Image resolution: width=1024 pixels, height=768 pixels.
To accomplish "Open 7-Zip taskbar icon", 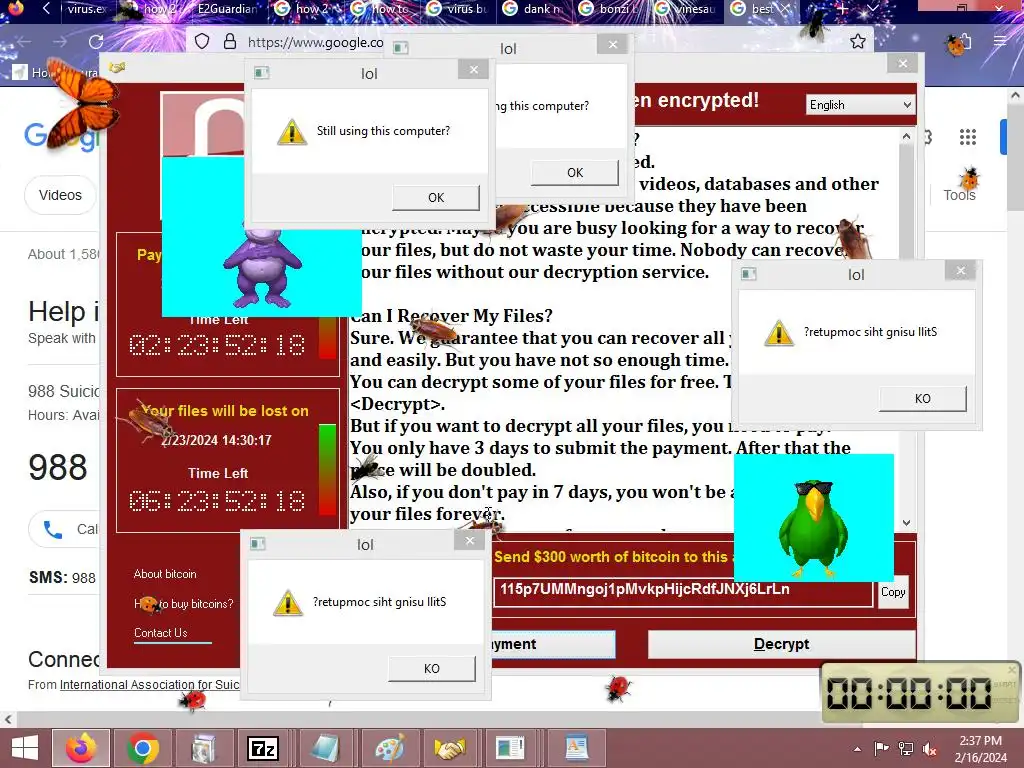I will (x=263, y=748).
